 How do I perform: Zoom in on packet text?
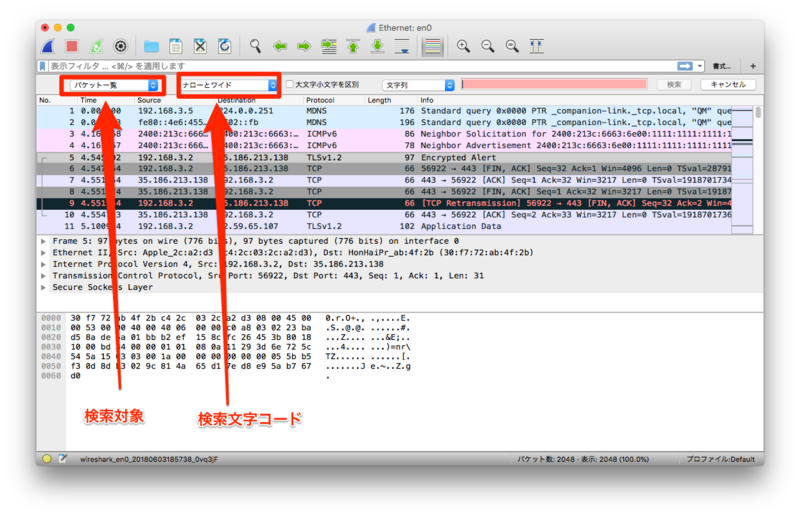pos(463,46)
